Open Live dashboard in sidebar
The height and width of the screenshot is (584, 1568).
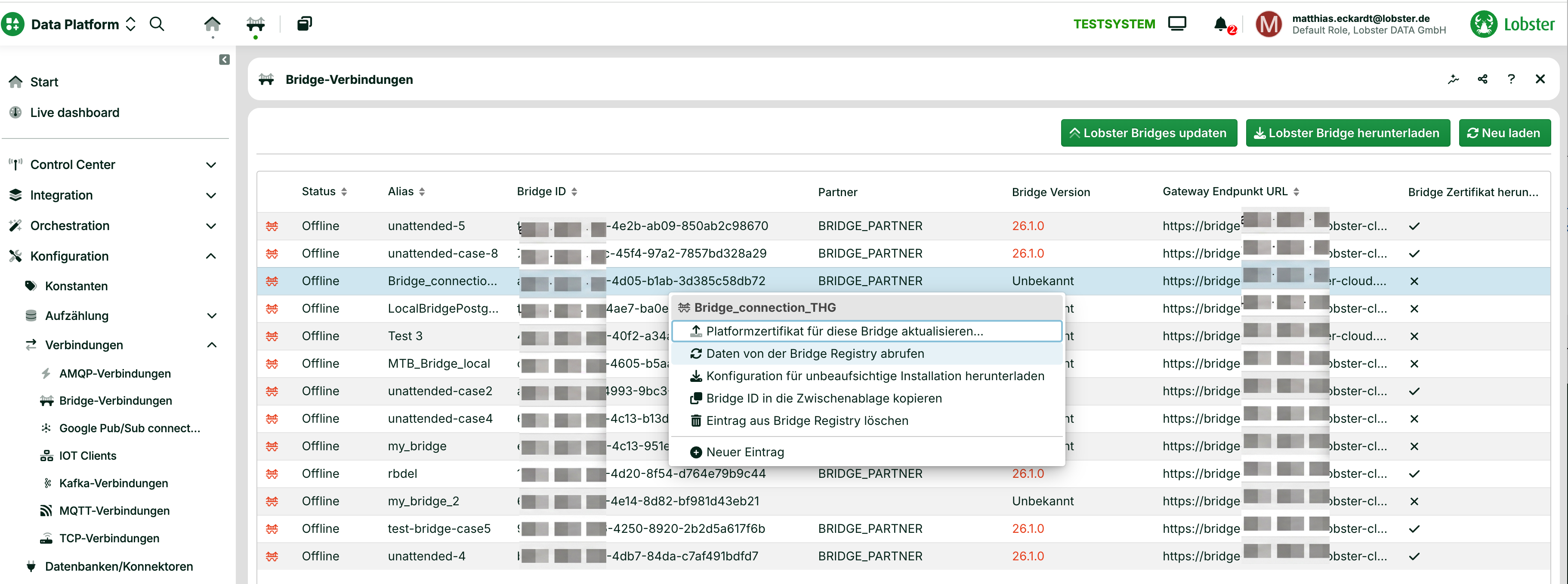point(74,113)
